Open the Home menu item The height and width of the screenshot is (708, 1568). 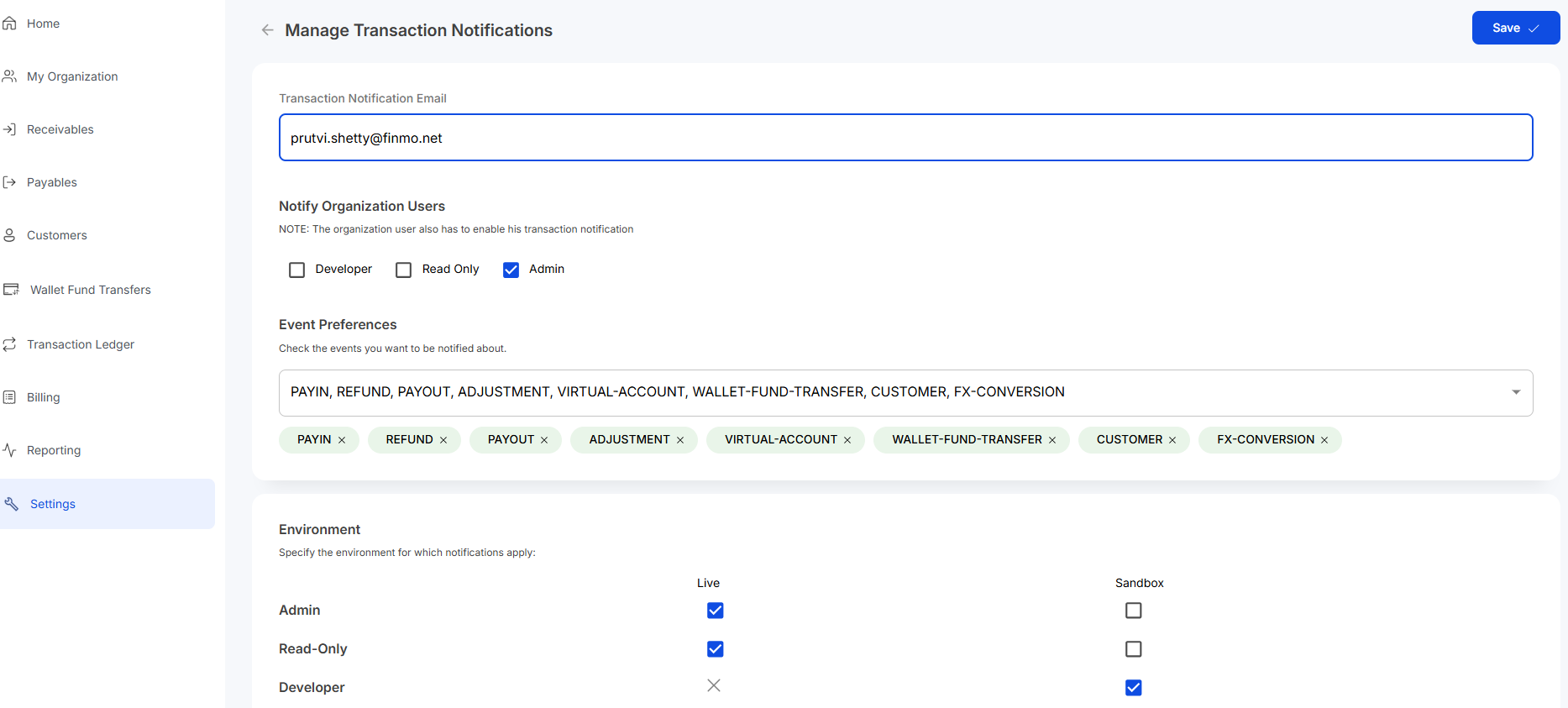(43, 24)
